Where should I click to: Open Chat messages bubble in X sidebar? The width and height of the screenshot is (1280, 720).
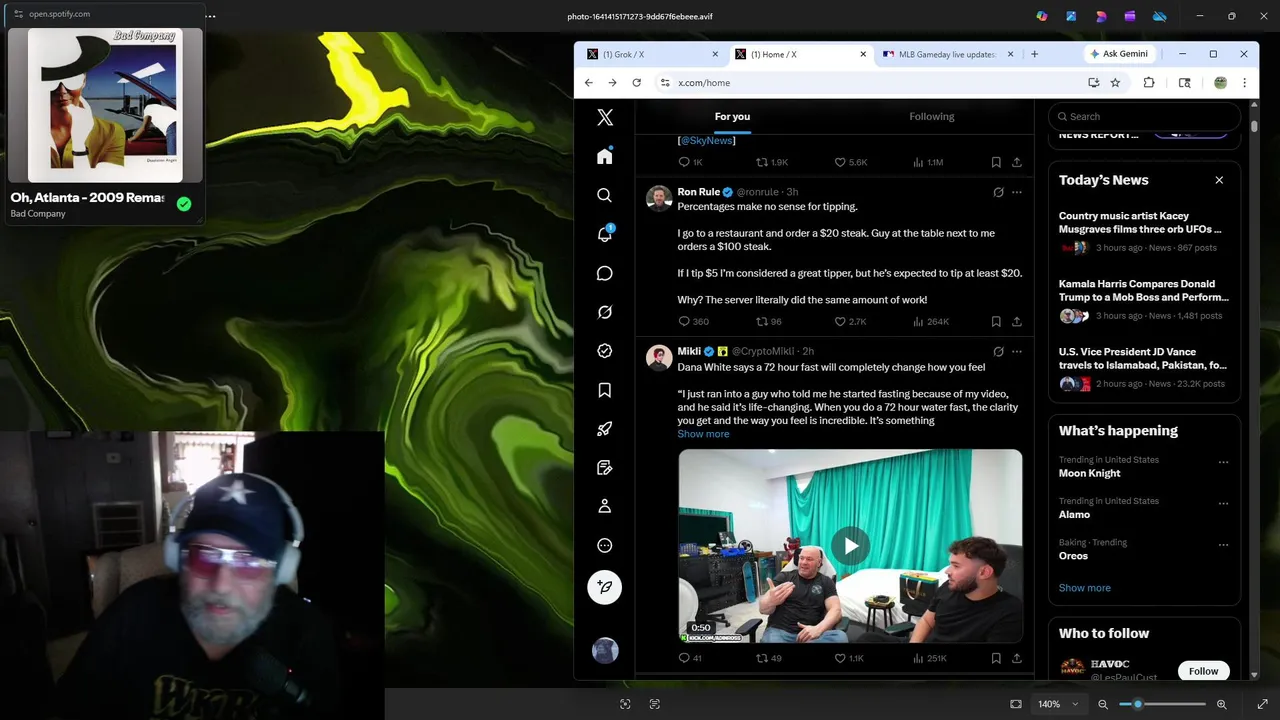pyautogui.click(x=604, y=273)
